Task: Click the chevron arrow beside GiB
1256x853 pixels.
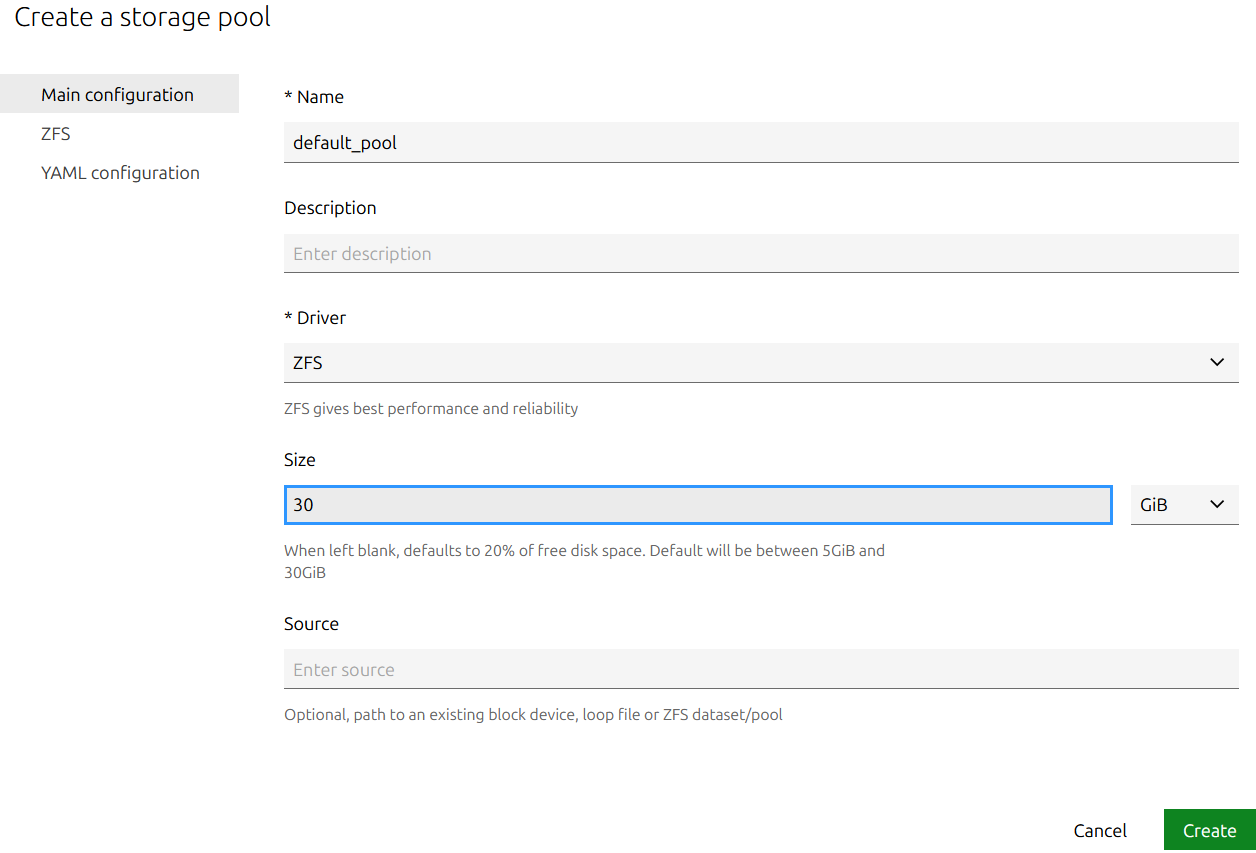Action: [x=1216, y=504]
